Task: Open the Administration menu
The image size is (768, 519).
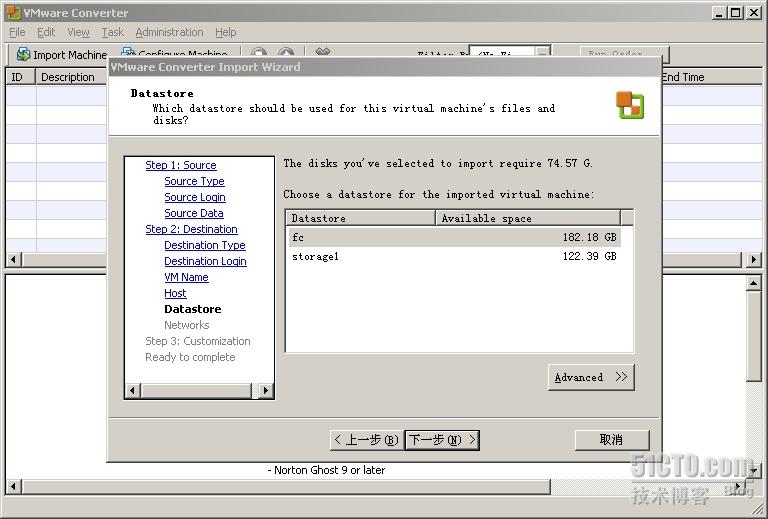Action: coord(169,32)
